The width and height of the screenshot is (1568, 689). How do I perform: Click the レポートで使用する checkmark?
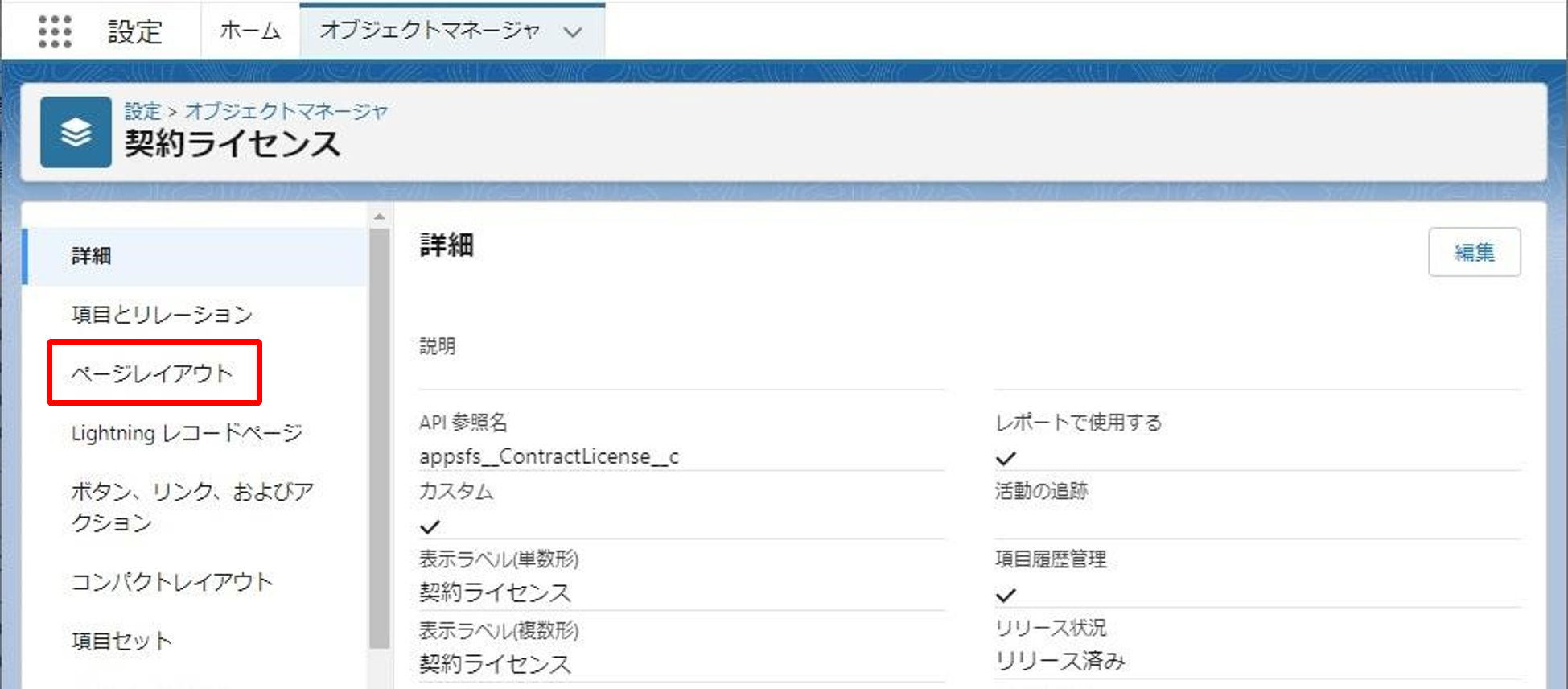click(x=1006, y=458)
